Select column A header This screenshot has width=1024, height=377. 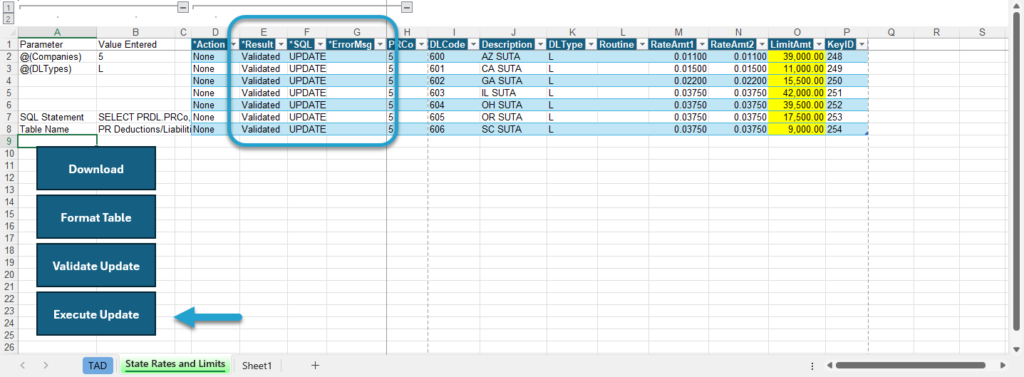(57, 32)
